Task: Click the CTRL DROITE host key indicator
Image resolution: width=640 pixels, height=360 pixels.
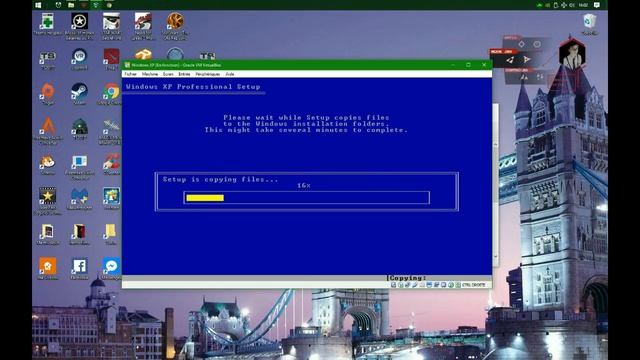Action: [x=473, y=284]
